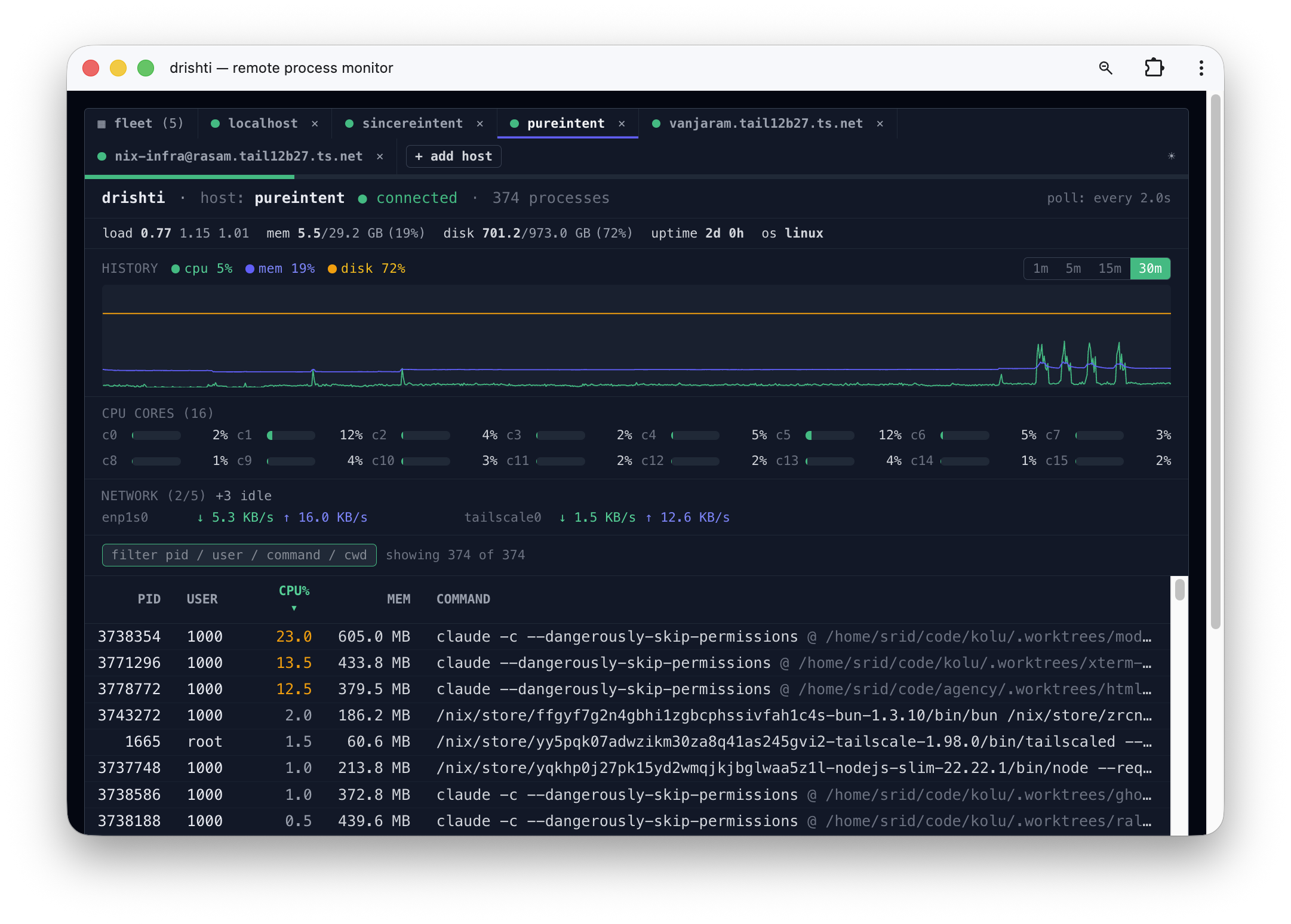Switch to the fleet (5) tab

(x=141, y=124)
